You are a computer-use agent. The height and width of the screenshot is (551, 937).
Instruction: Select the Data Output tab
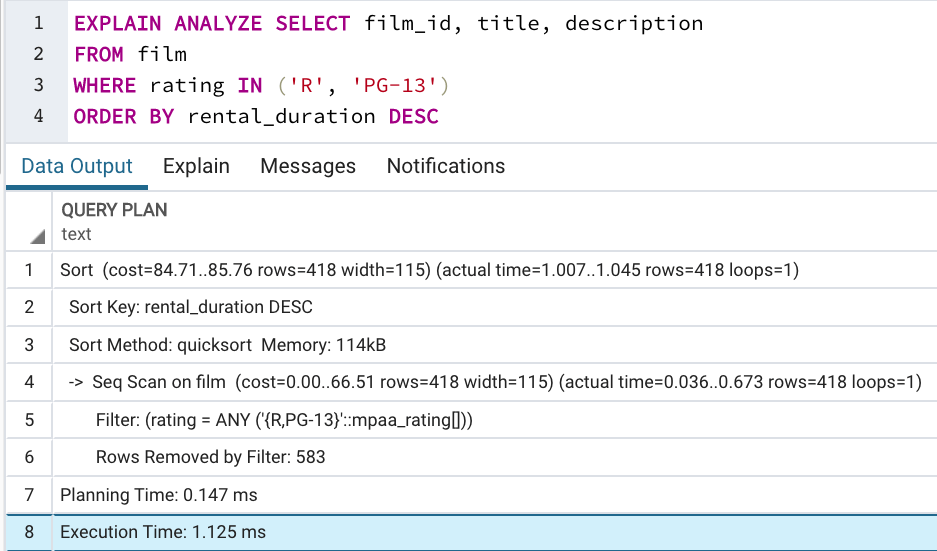pyautogui.click(x=76, y=166)
